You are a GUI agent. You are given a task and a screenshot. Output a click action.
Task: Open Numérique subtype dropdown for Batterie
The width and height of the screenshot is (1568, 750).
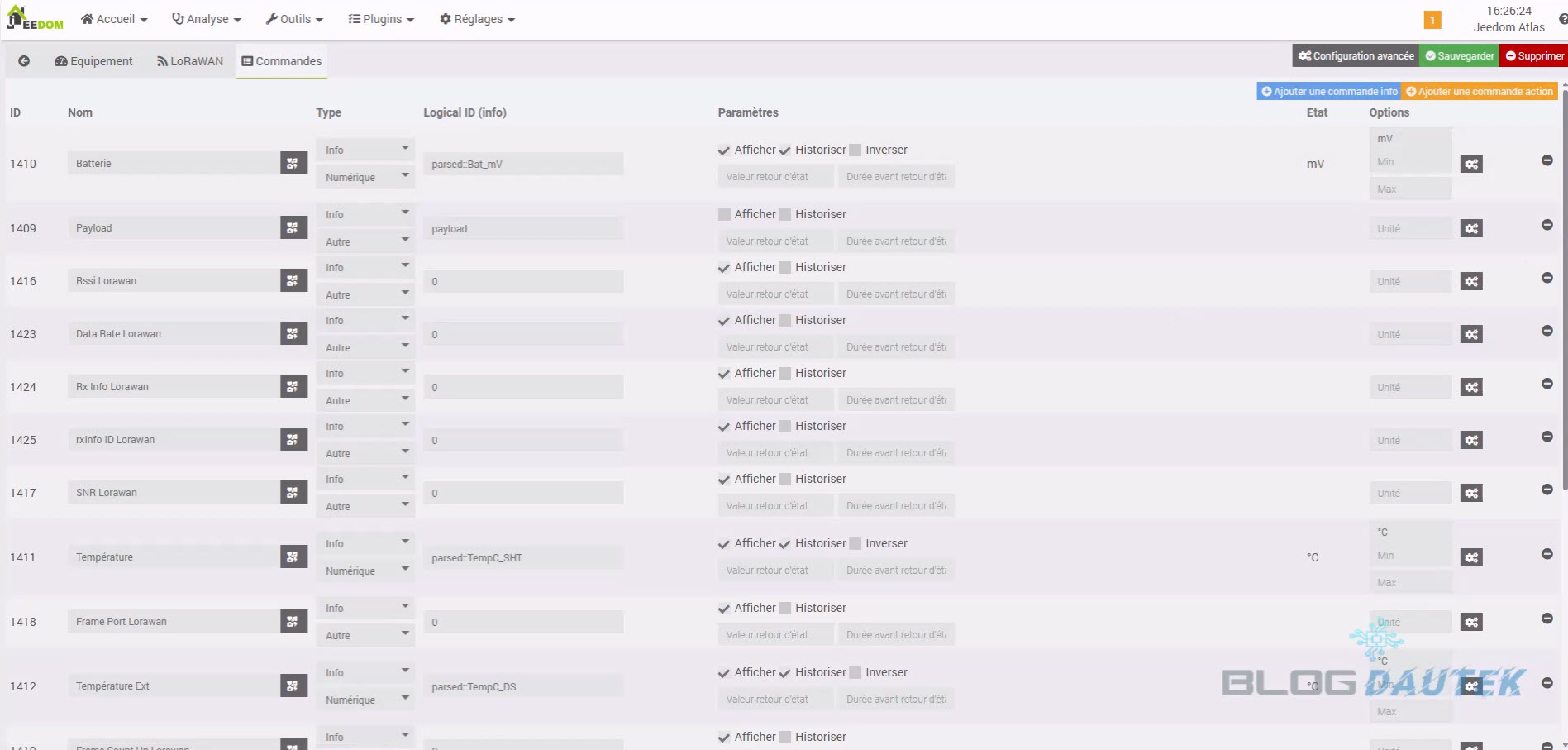click(365, 177)
